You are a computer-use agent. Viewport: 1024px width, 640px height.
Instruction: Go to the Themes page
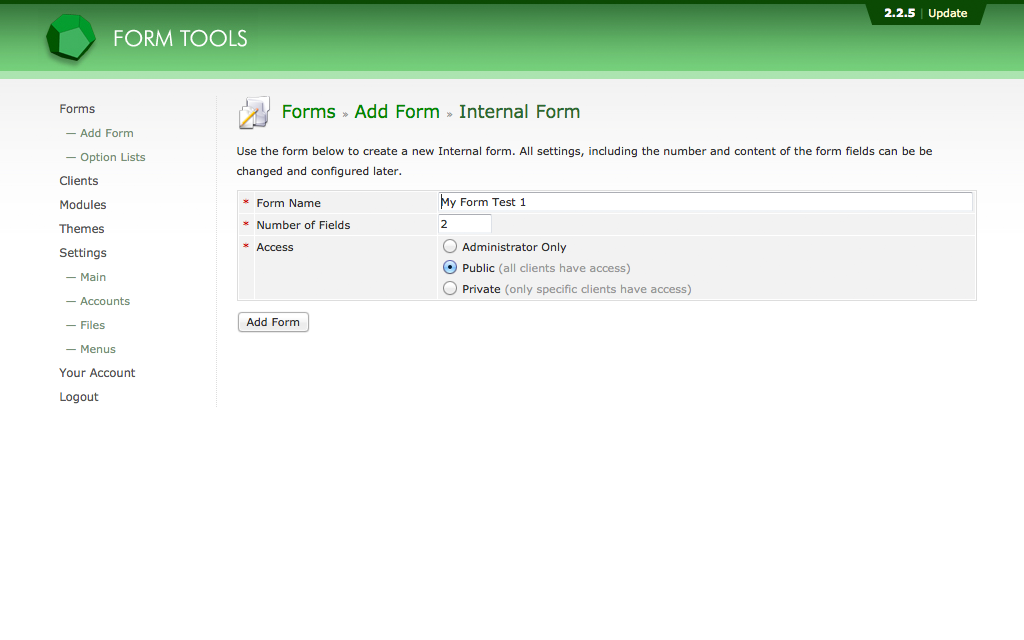click(x=81, y=229)
